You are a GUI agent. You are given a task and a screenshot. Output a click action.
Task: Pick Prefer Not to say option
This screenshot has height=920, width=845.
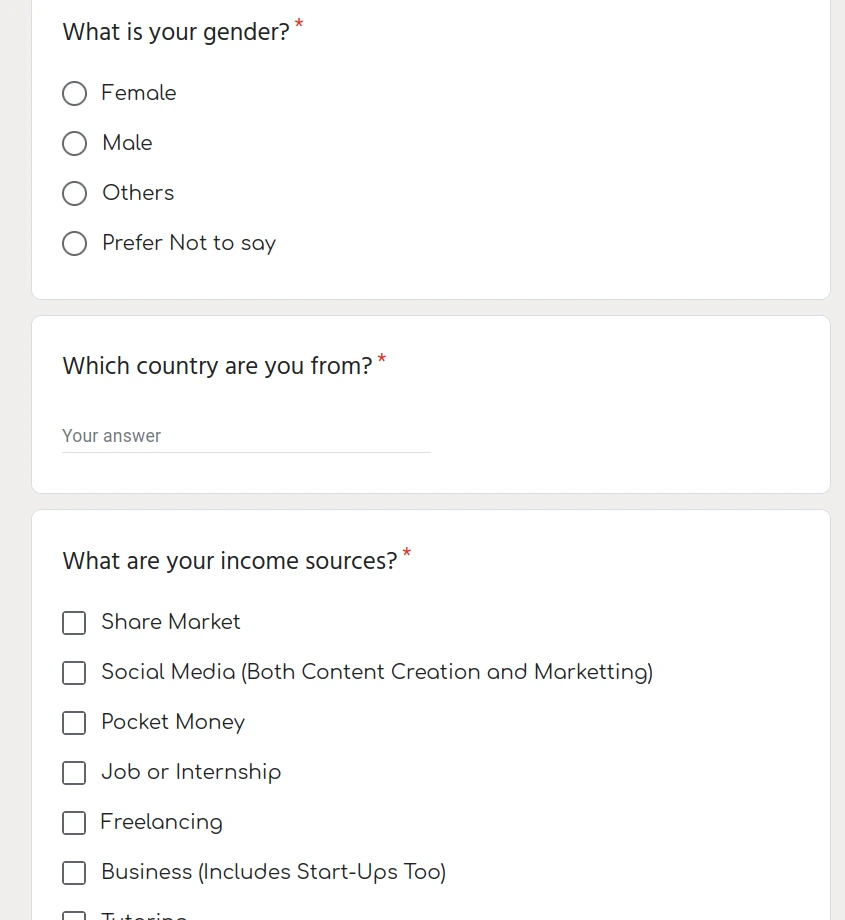click(x=75, y=243)
